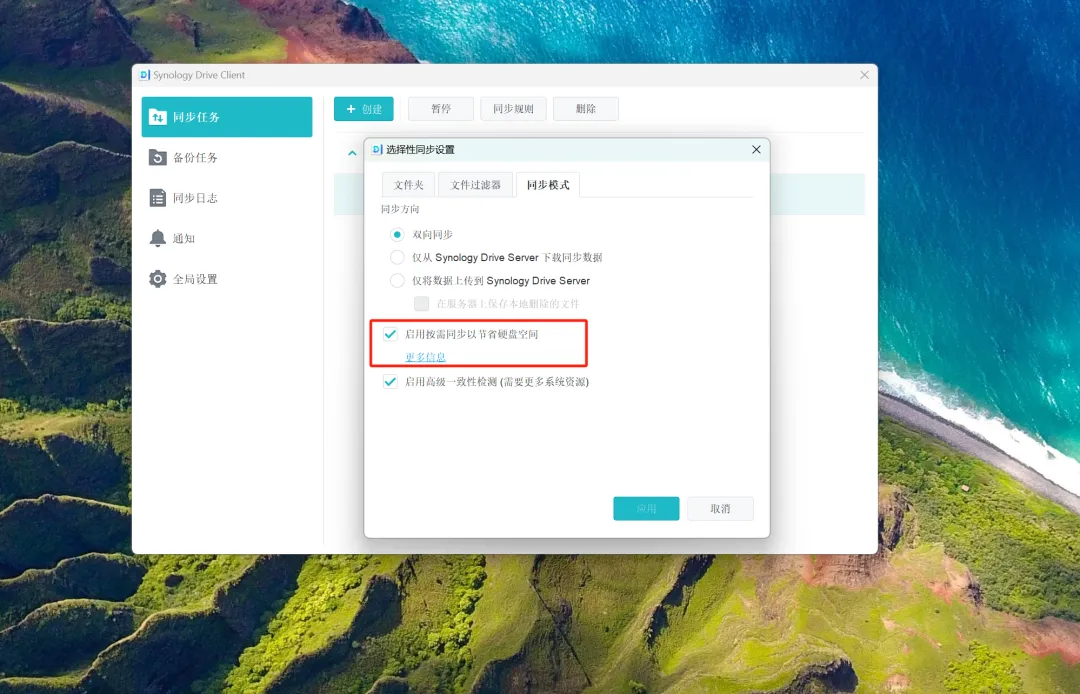Toggle 在服务器上保存本地删除的文件 checkbox

[422, 304]
